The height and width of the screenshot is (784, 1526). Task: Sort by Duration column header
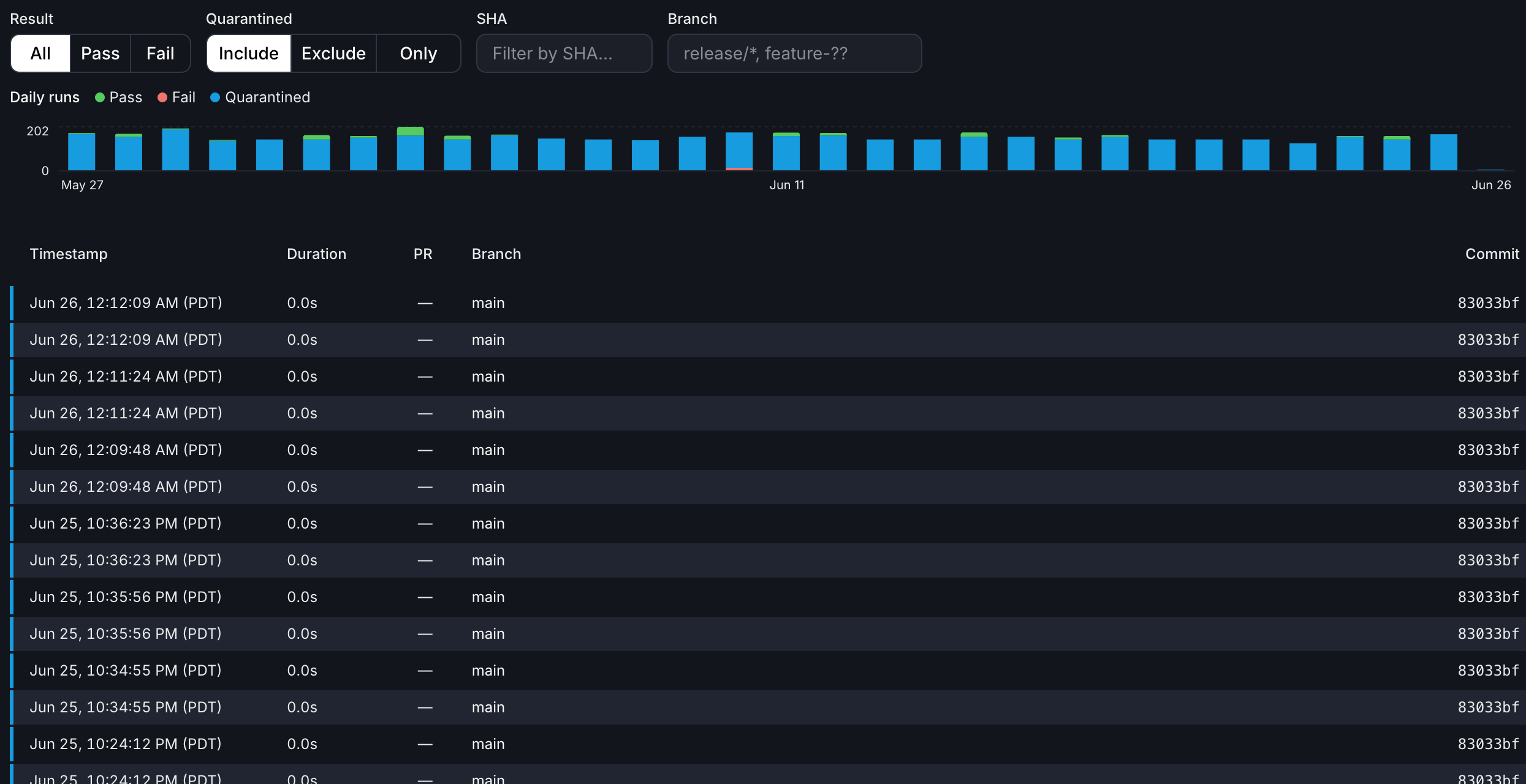316,254
